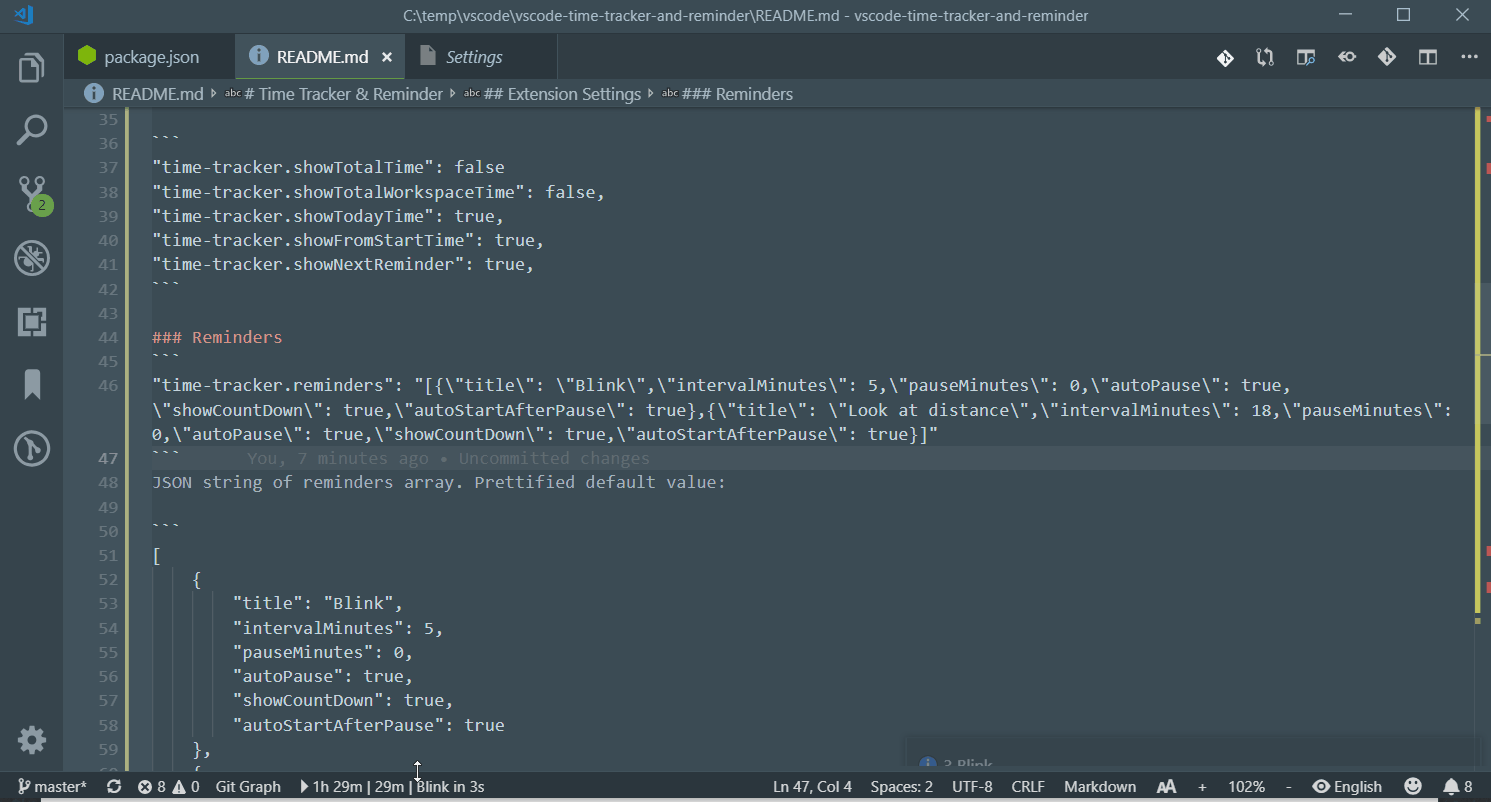Open '### Reminders' breadcrumb dropdown
The height and width of the screenshot is (802, 1491).
pyautogui.click(x=727, y=94)
